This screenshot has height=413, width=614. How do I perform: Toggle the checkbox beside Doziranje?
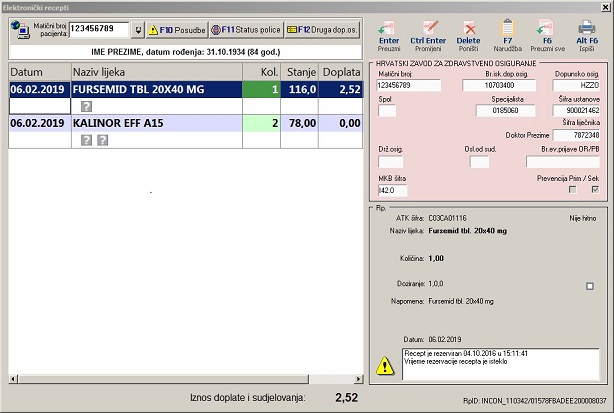(590, 286)
